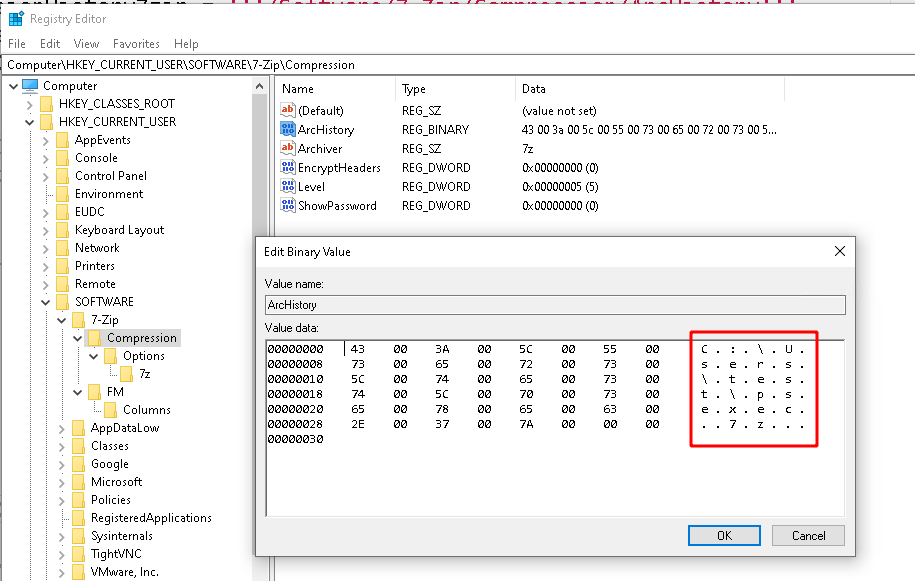This screenshot has width=915, height=581.
Task: Click the ArcHistory binary value icon
Action: (290, 129)
